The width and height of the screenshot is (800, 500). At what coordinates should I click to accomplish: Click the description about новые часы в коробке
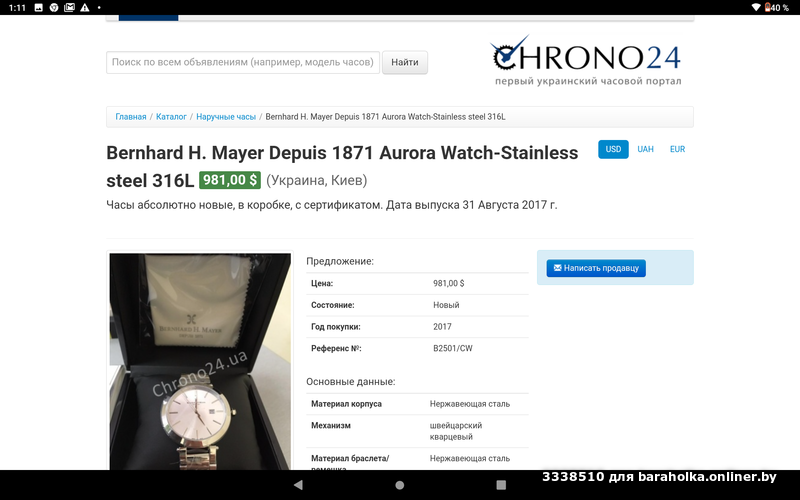[332, 205]
